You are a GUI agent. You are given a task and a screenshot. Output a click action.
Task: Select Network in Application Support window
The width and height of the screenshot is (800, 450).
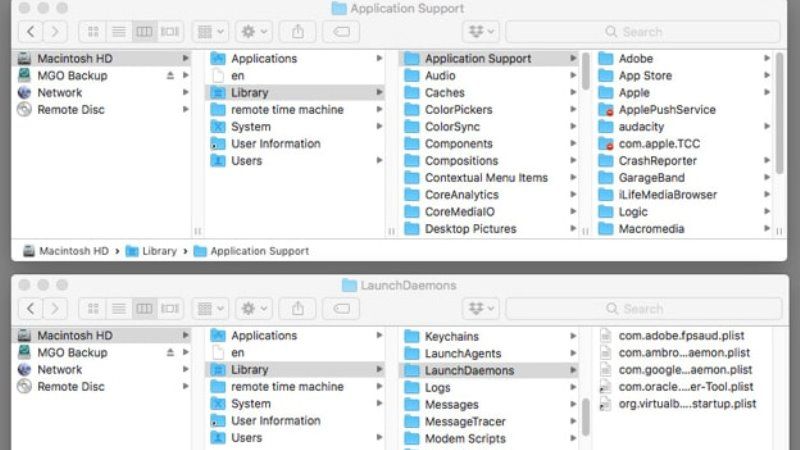102,92
